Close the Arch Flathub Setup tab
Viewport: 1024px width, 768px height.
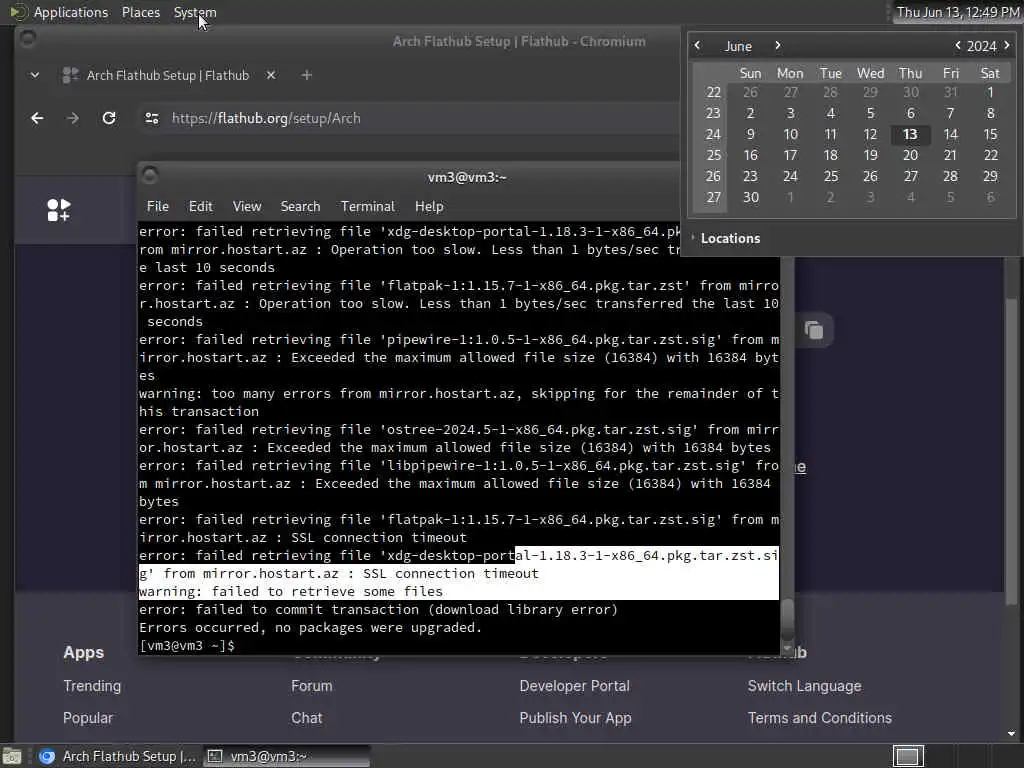(x=270, y=75)
